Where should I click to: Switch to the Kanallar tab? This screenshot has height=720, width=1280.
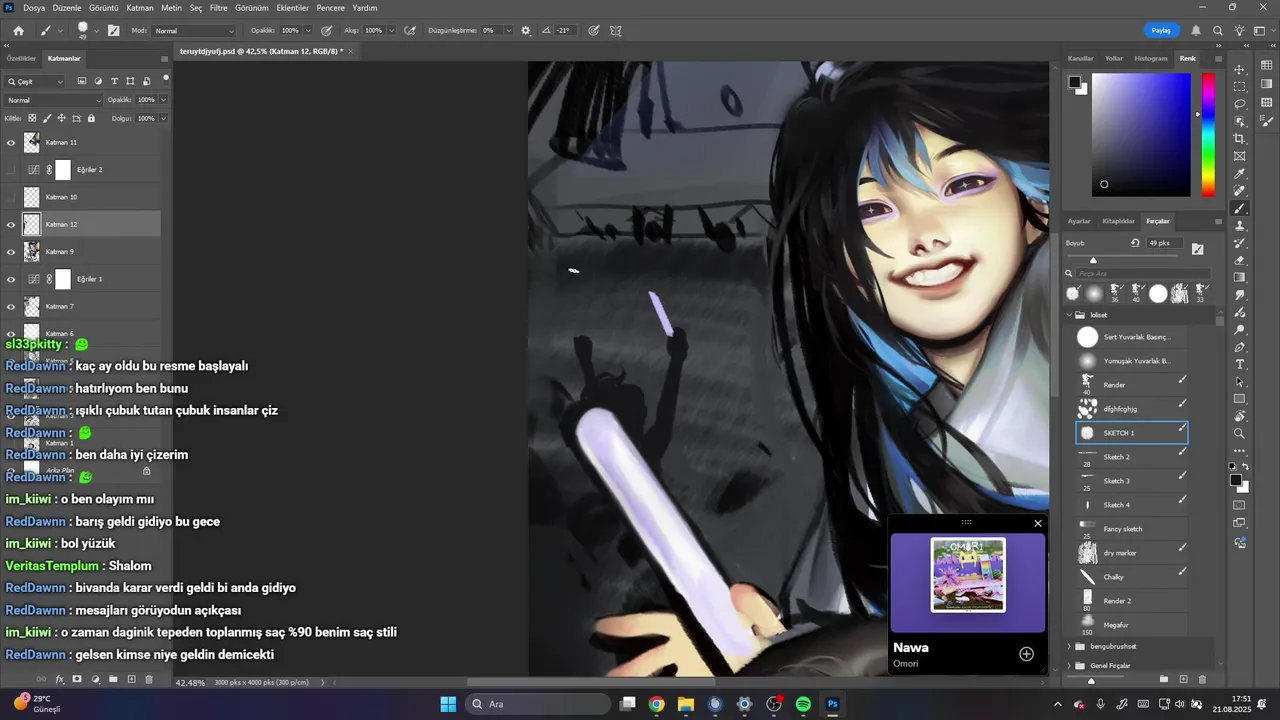tap(1081, 58)
